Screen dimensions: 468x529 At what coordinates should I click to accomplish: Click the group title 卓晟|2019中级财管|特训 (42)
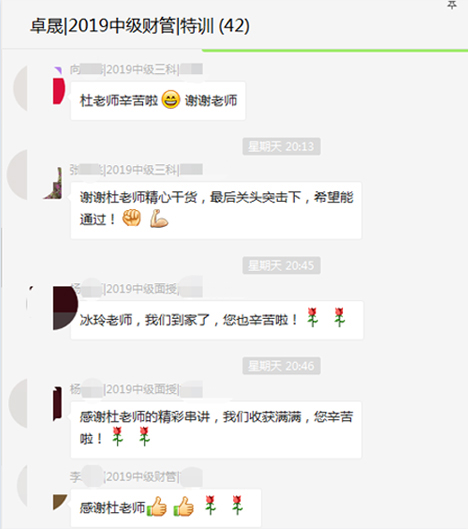(x=140, y=26)
